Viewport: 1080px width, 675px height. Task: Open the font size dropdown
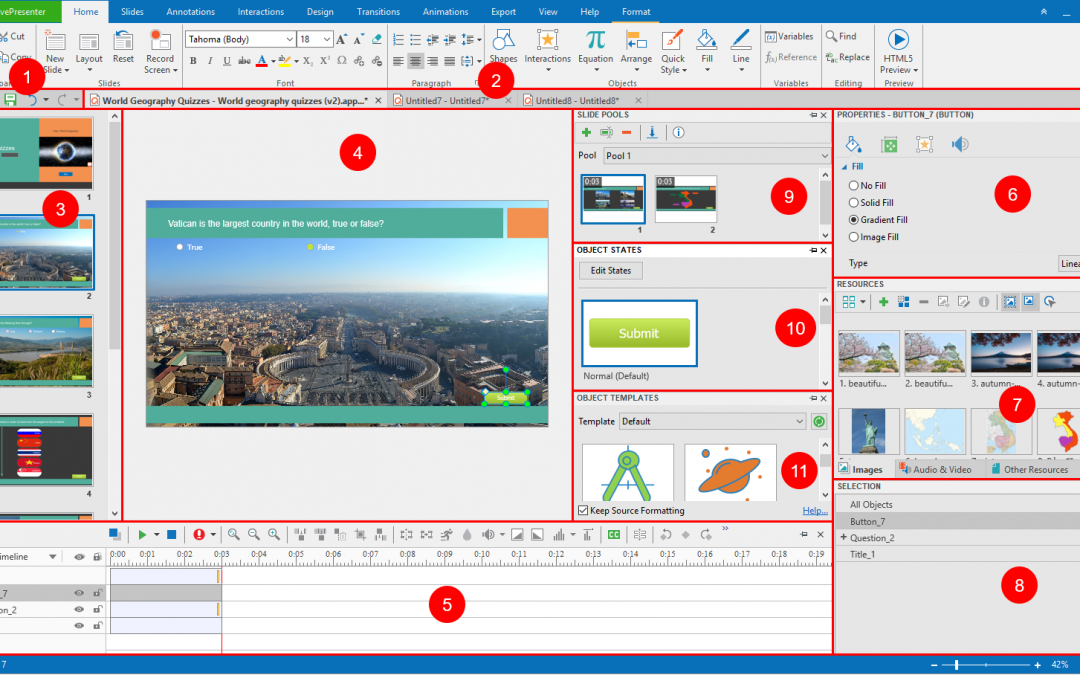tap(326, 39)
